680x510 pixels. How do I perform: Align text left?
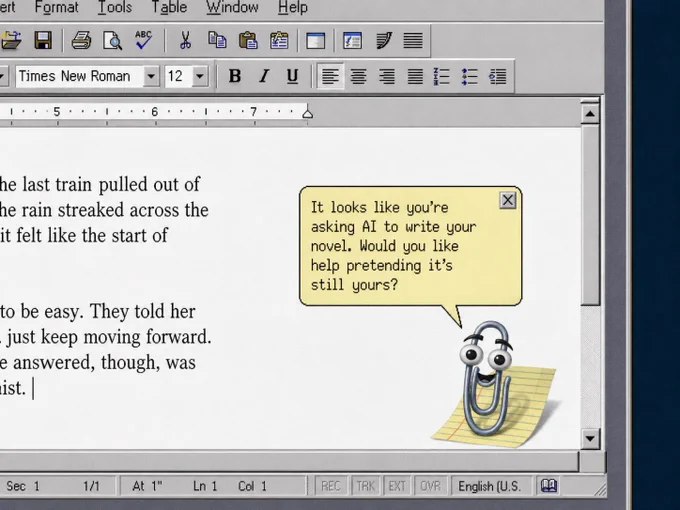[x=330, y=76]
